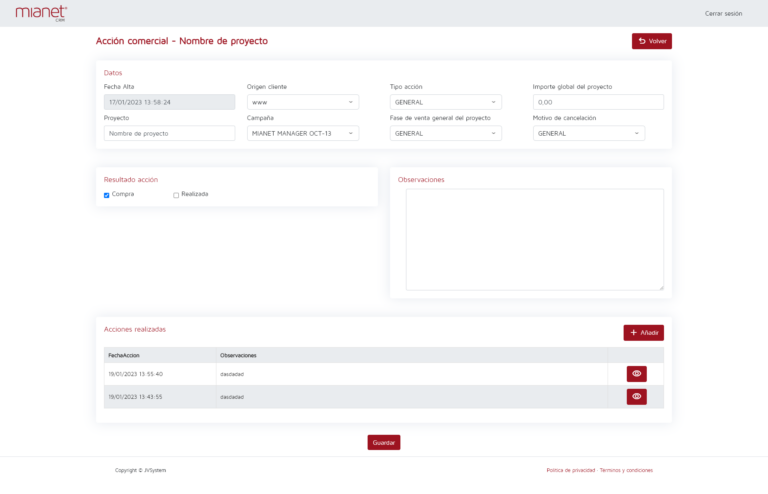Viewport: 768px width, 494px height.
Task: Enable the Realizada checkbox
Action: [x=176, y=195]
